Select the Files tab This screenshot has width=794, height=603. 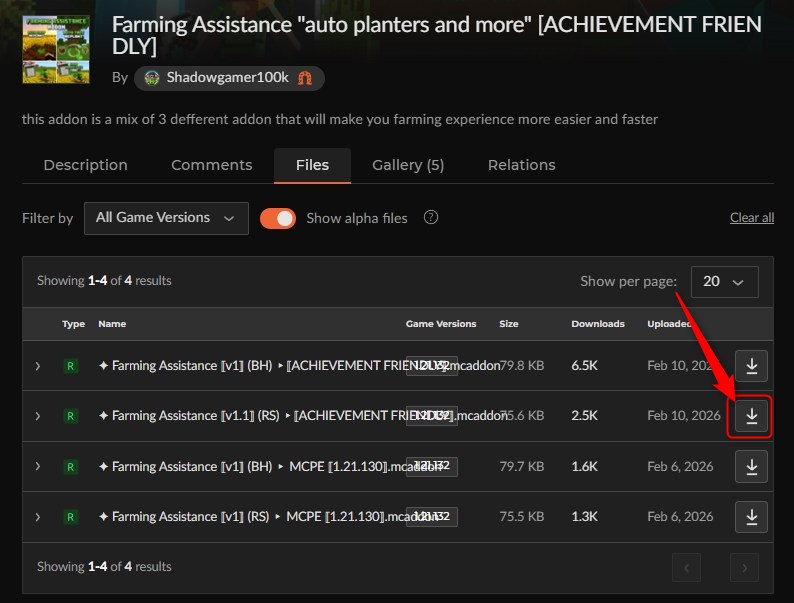pyautogui.click(x=312, y=165)
